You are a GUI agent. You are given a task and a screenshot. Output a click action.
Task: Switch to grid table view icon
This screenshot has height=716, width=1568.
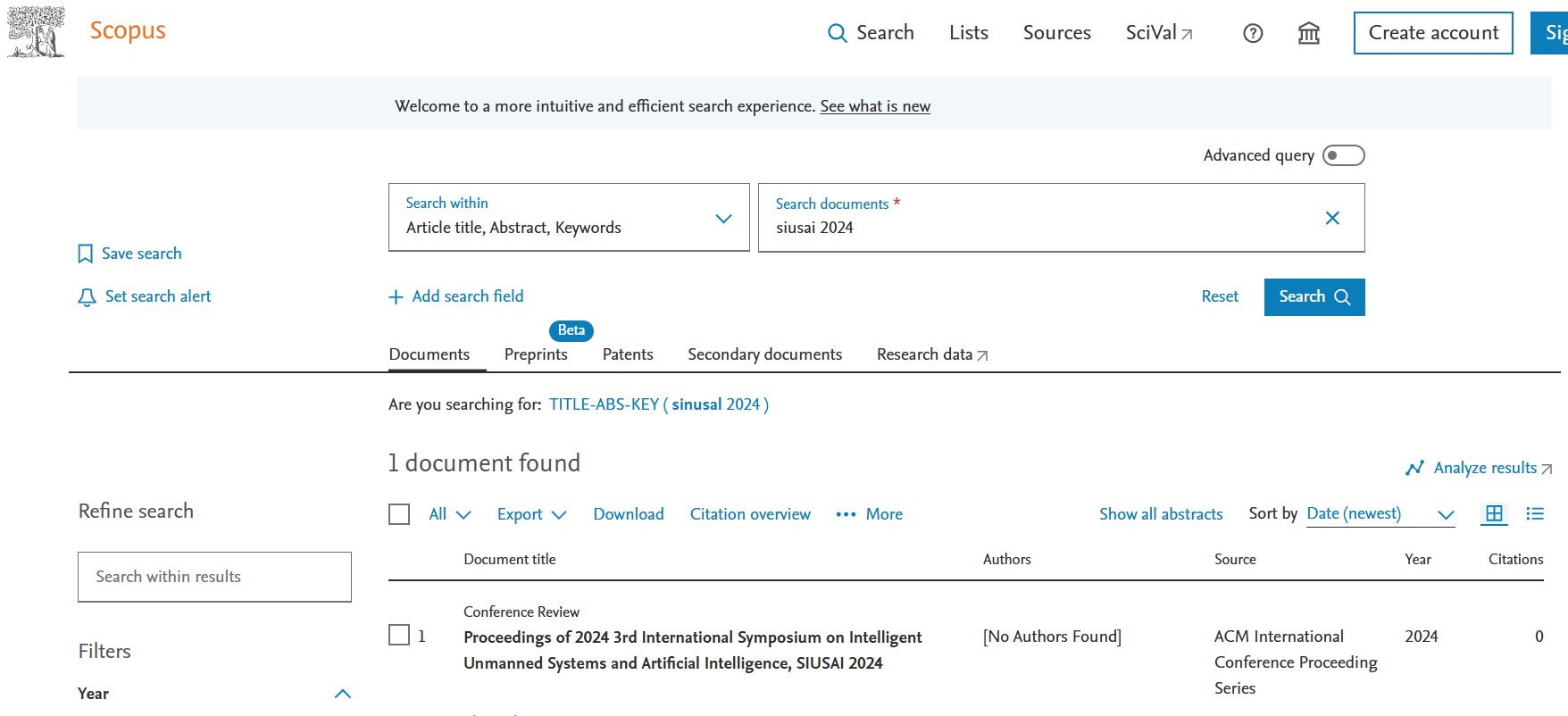pyautogui.click(x=1494, y=513)
